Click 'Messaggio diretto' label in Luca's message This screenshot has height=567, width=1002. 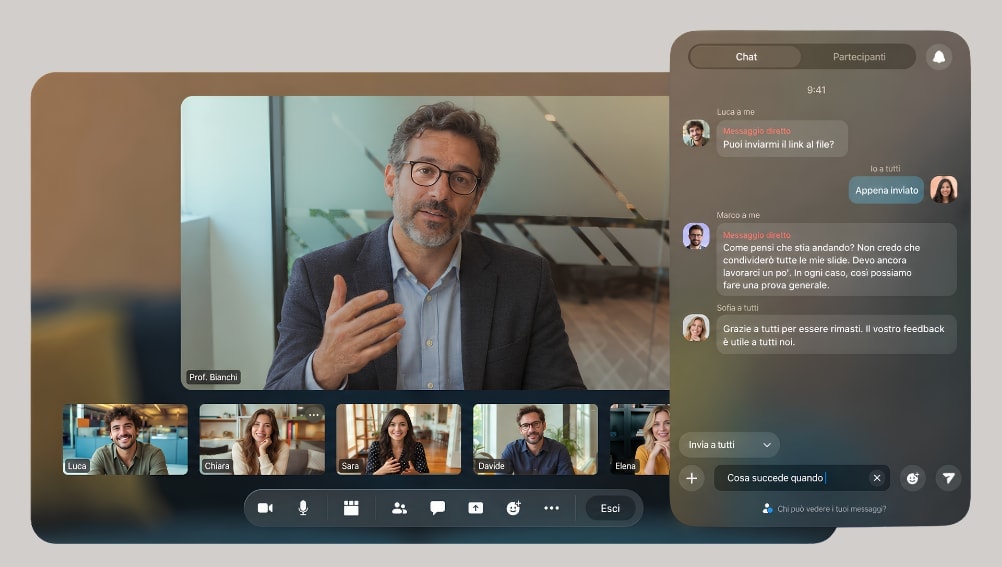click(757, 131)
